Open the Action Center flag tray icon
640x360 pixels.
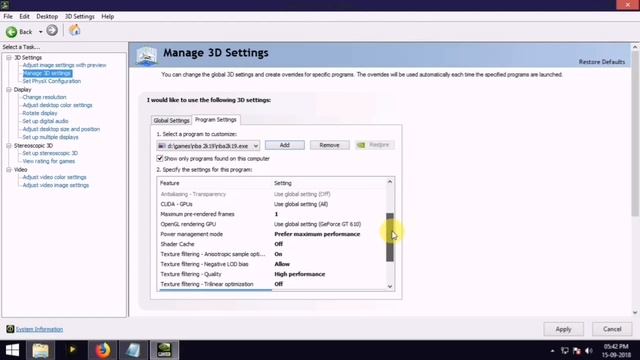(577, 351)
